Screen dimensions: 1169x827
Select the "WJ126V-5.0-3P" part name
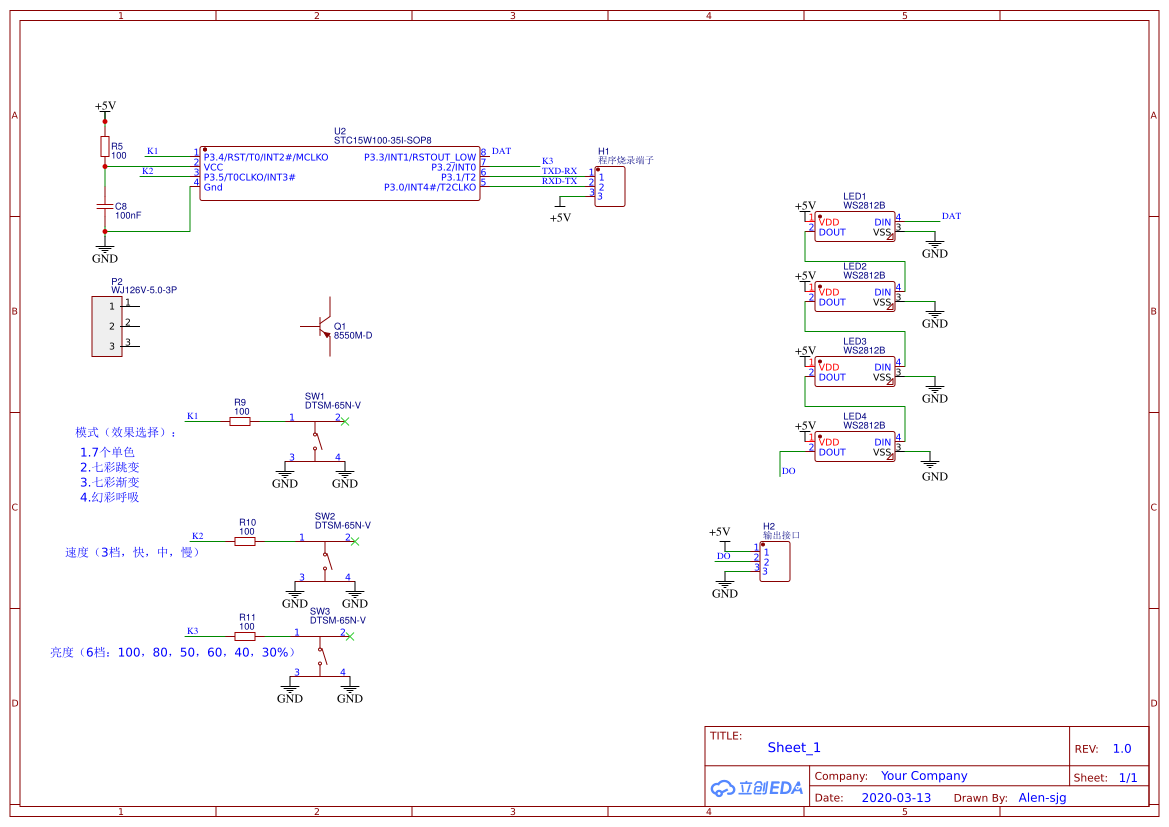coord(144,290)
